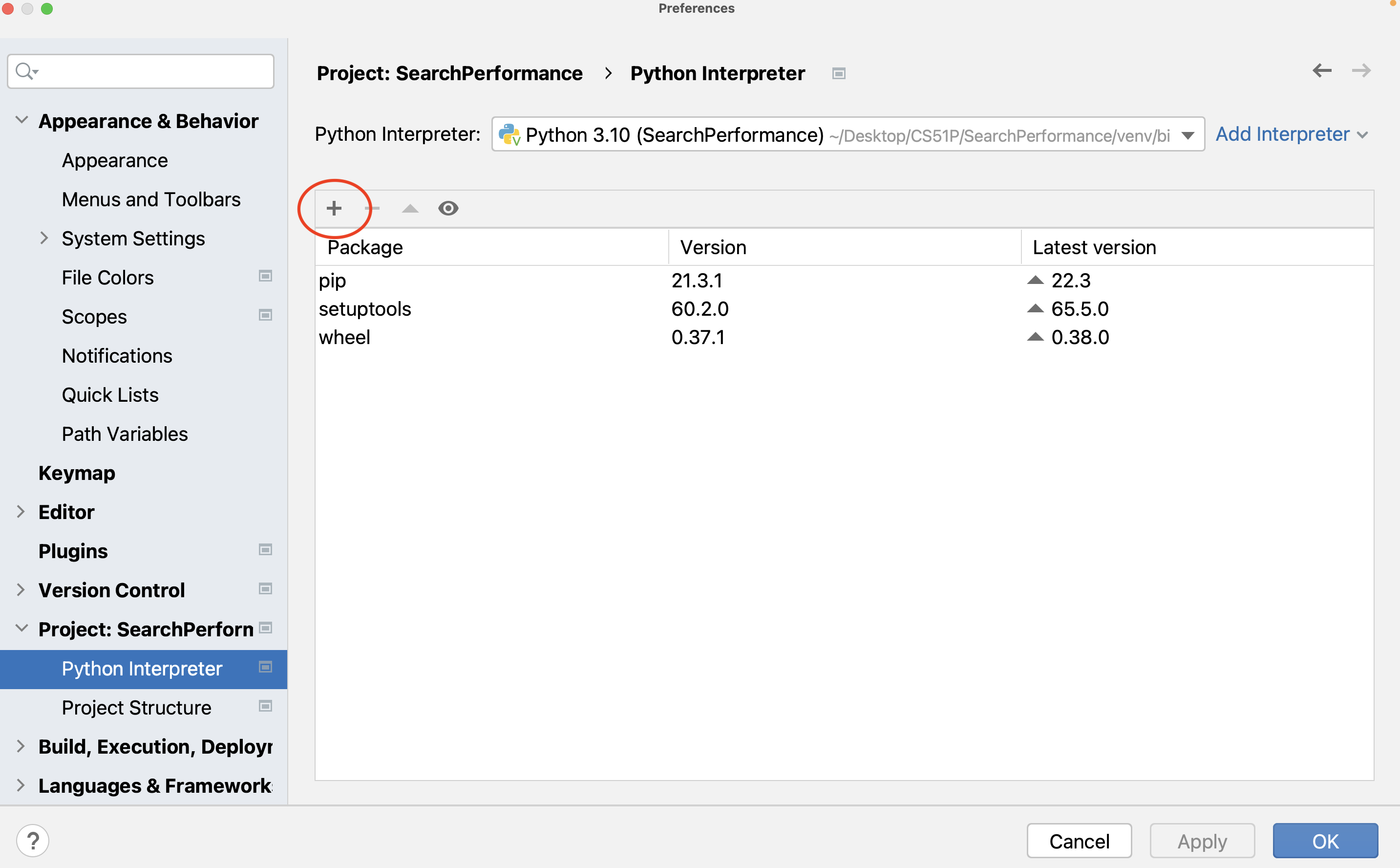
Task: Click the magnifier icon in the settings search
Action: point(25,70)
